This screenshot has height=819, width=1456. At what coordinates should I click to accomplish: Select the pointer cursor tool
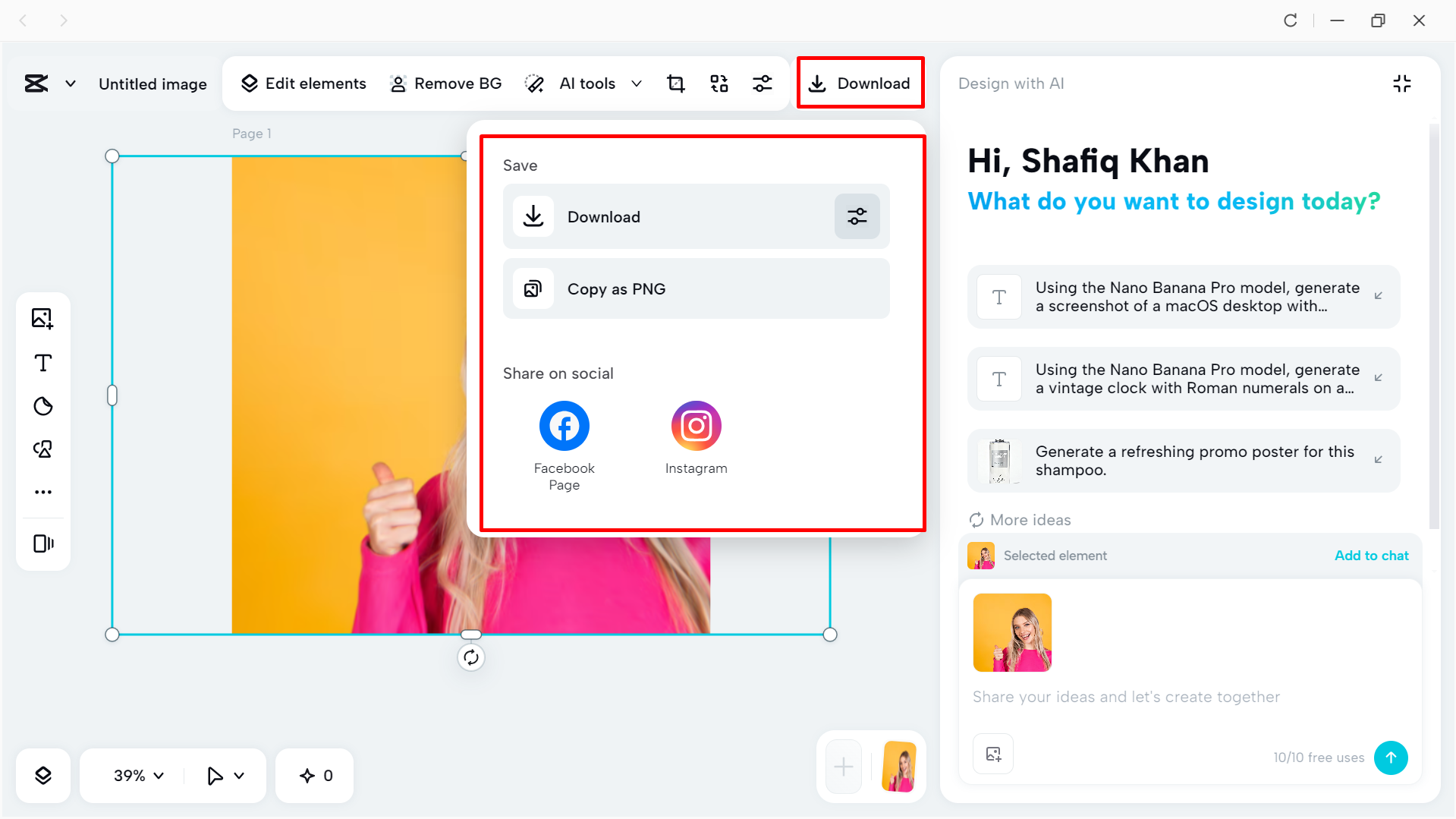tap(215, 776)
